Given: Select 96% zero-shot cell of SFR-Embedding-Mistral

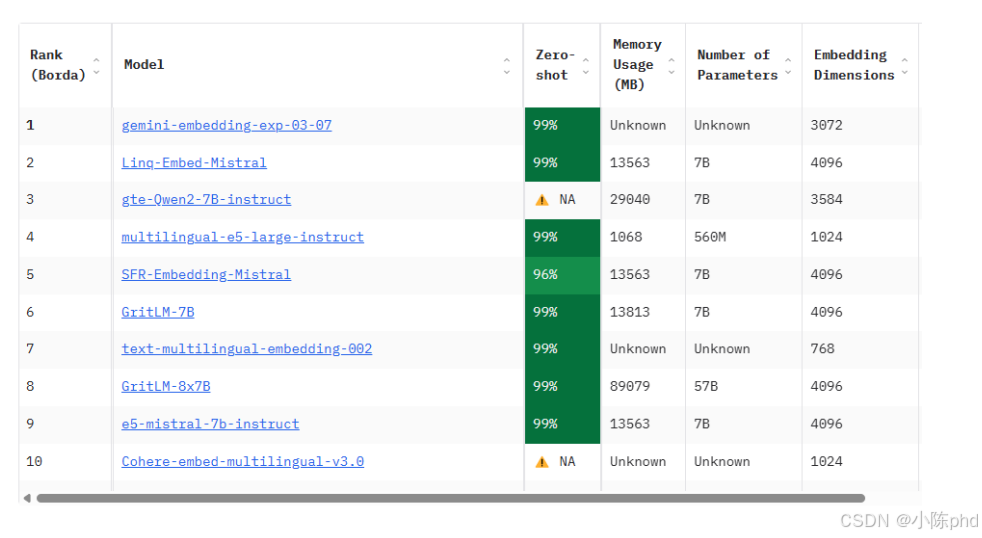Looking at the screenshot, I should (x=562, y=275).
